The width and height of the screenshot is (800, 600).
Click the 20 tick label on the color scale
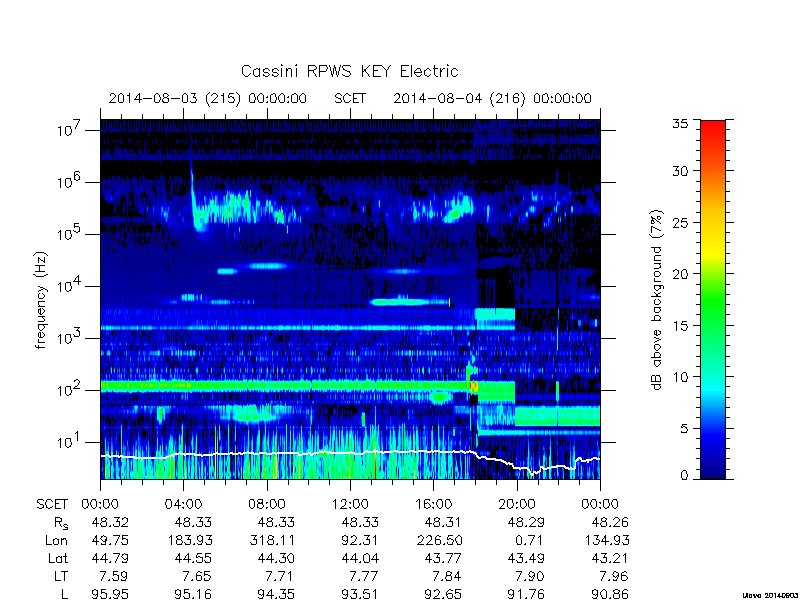[x=680, y=274]
